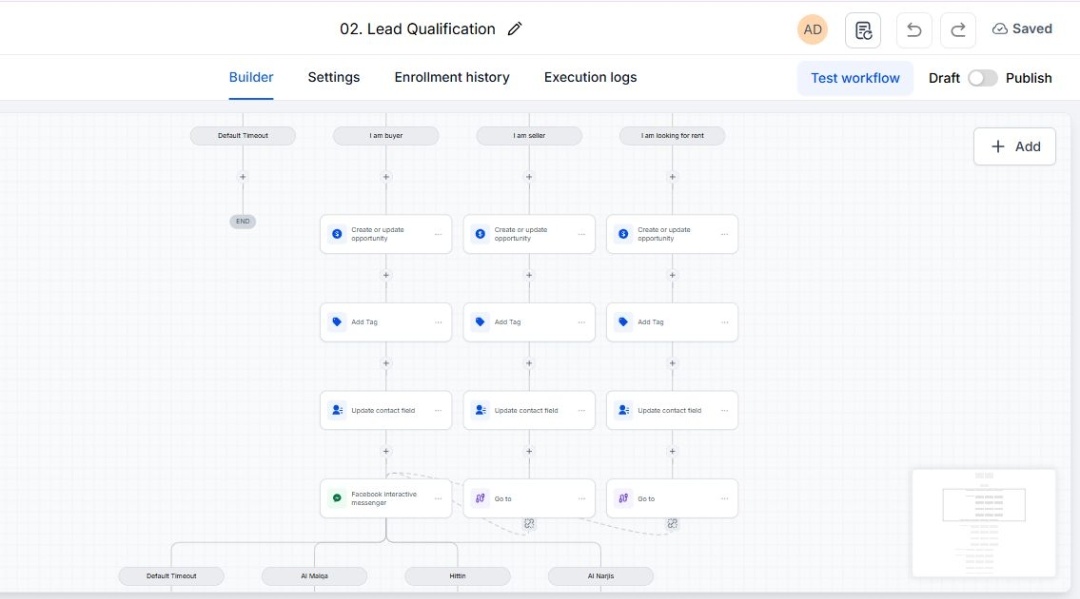Add step after seller Add Tag node
Viewport: 1080px width, 599px height.
pyautogui.click(x=529, y=363)
